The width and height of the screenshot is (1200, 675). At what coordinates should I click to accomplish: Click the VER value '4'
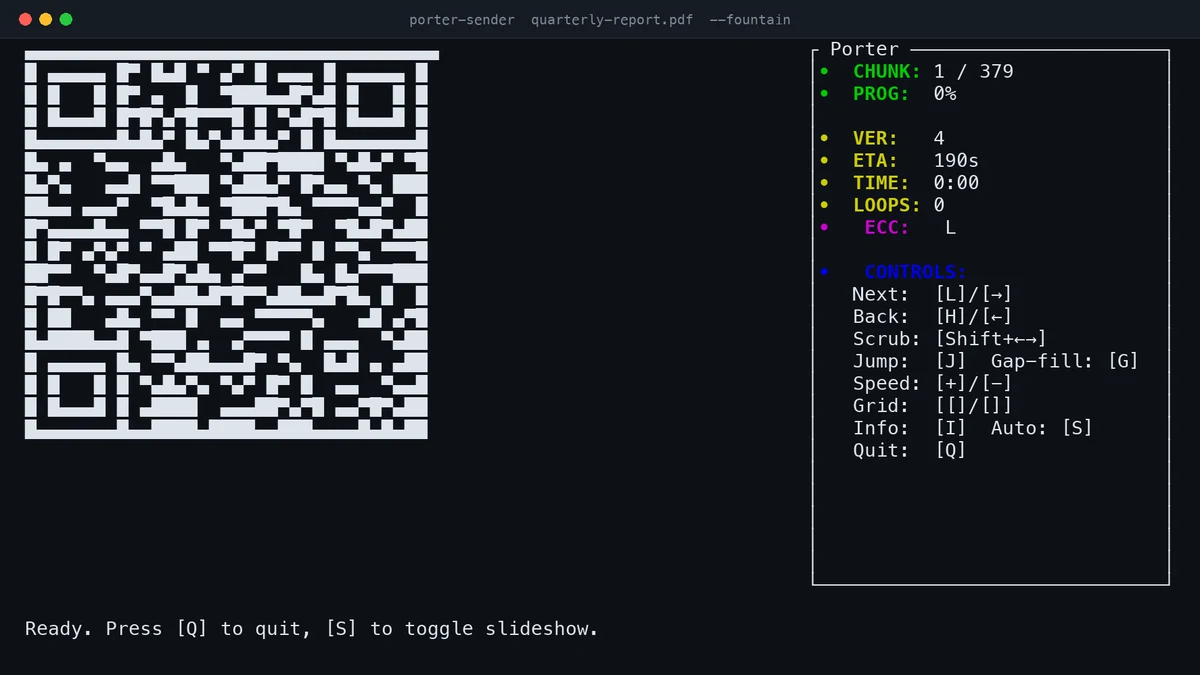[939, 138]
